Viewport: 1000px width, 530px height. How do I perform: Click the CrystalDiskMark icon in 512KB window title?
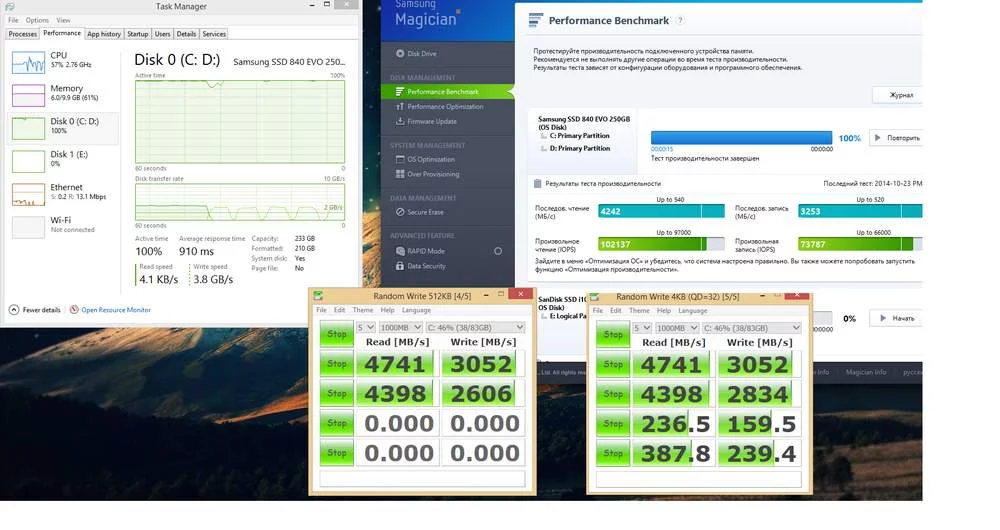pyautogui.click(x=318, y=295)
